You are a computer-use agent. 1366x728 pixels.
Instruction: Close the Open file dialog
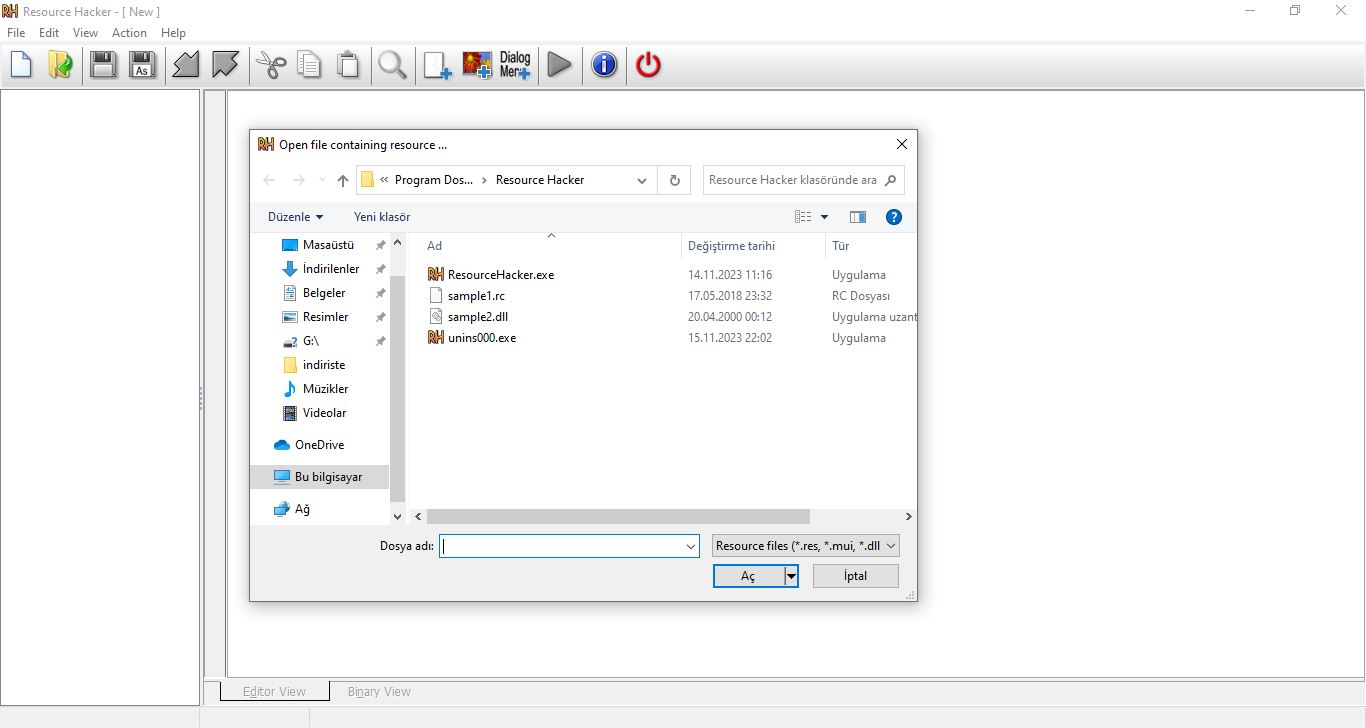[902, 145]
